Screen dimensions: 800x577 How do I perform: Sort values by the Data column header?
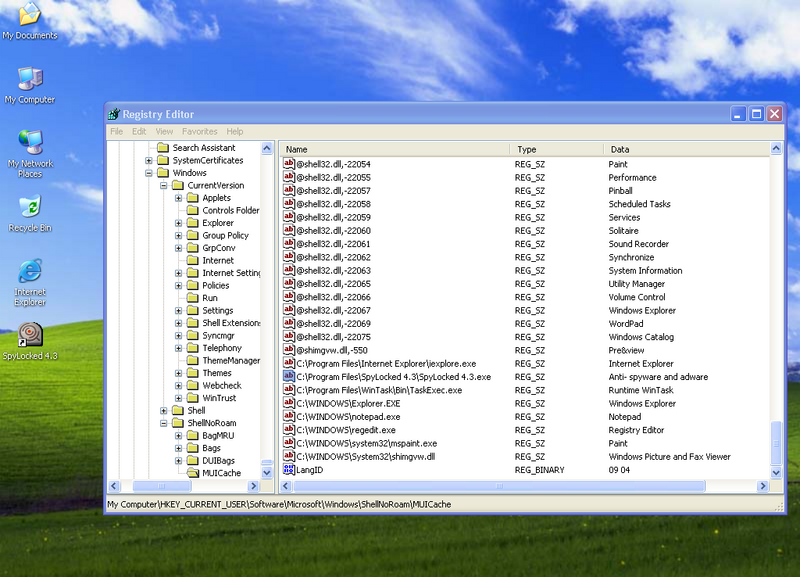[x=687, y=149]
